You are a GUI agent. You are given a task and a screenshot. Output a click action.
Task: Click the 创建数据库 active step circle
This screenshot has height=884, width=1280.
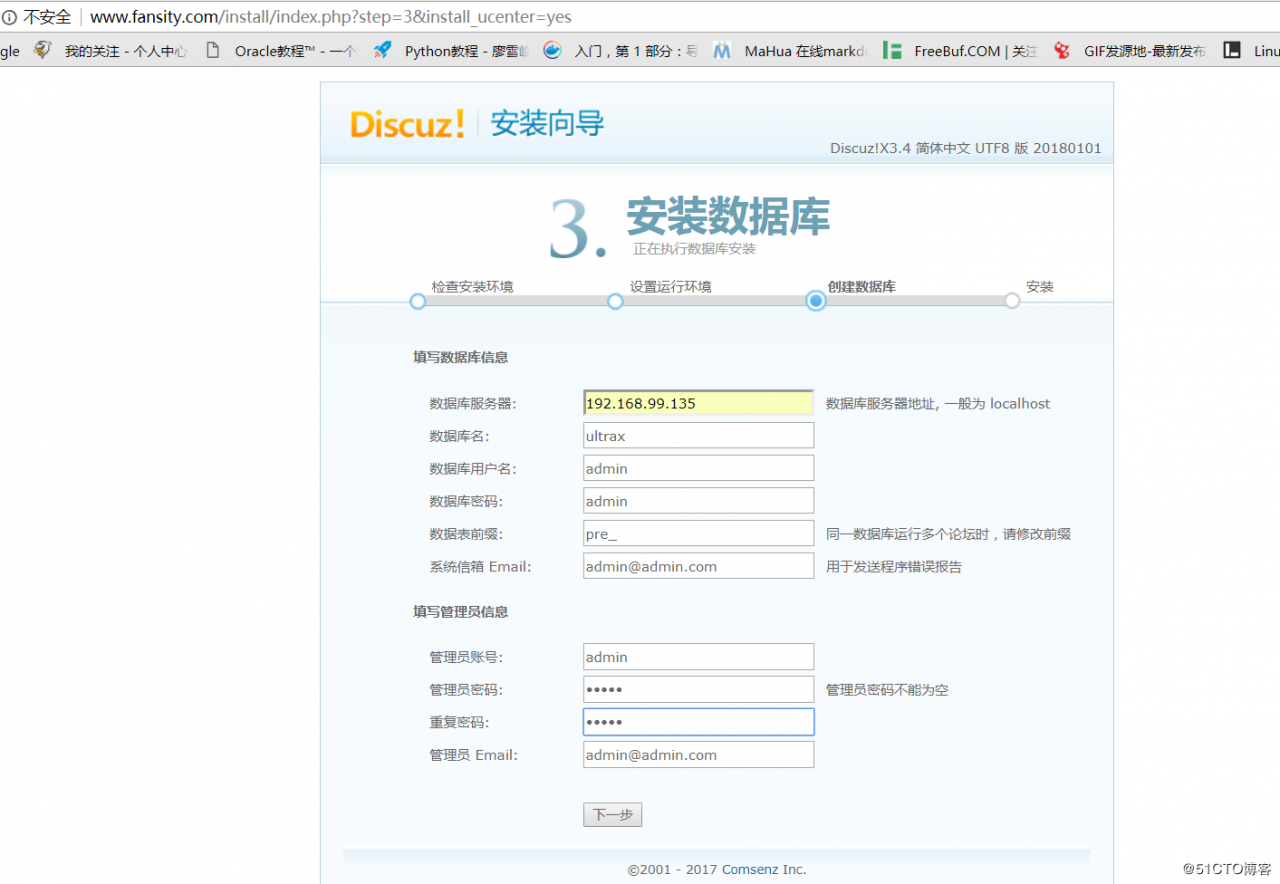click(816, 301)
